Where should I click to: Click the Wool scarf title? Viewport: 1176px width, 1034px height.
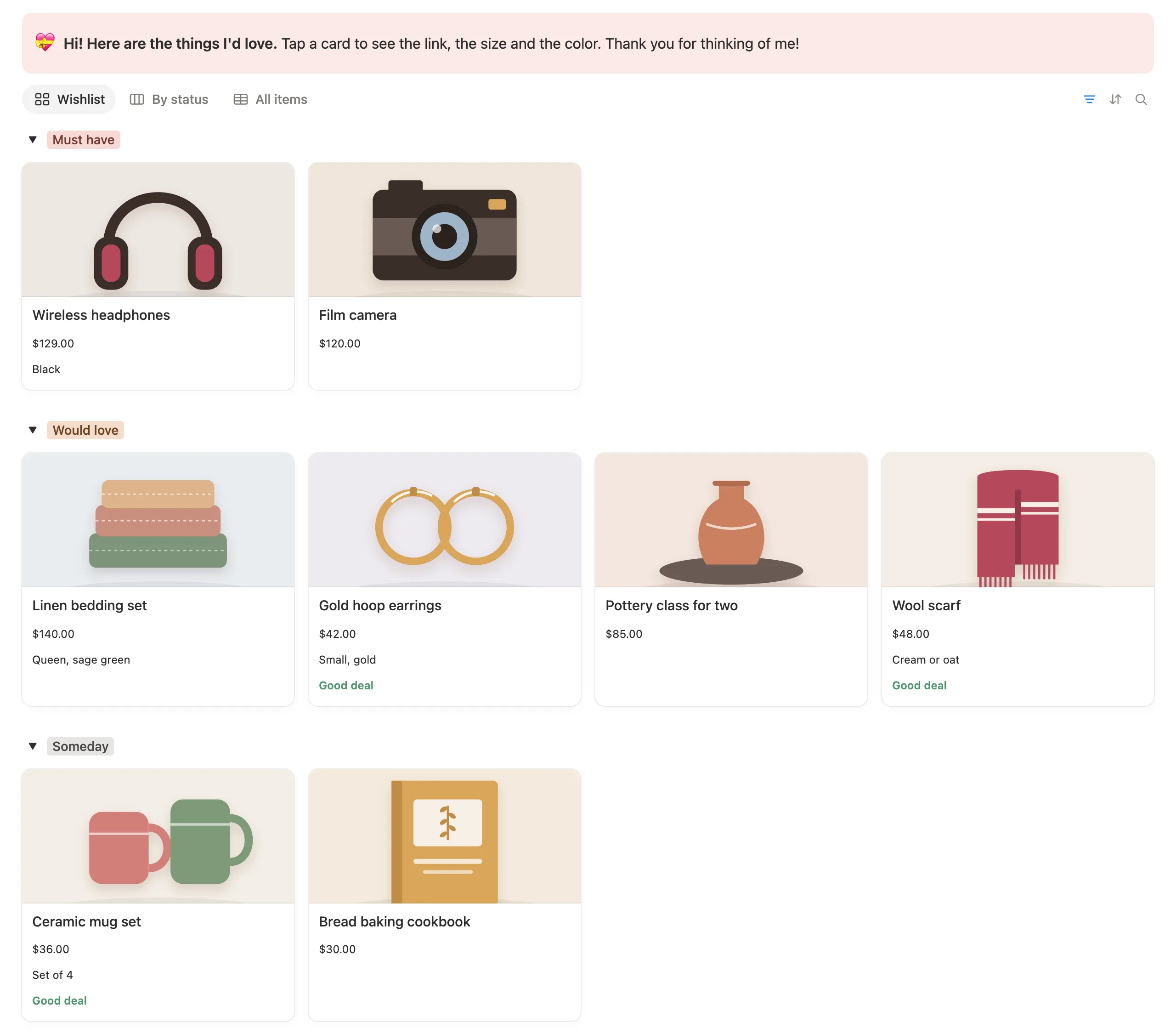tap(926, 606)
